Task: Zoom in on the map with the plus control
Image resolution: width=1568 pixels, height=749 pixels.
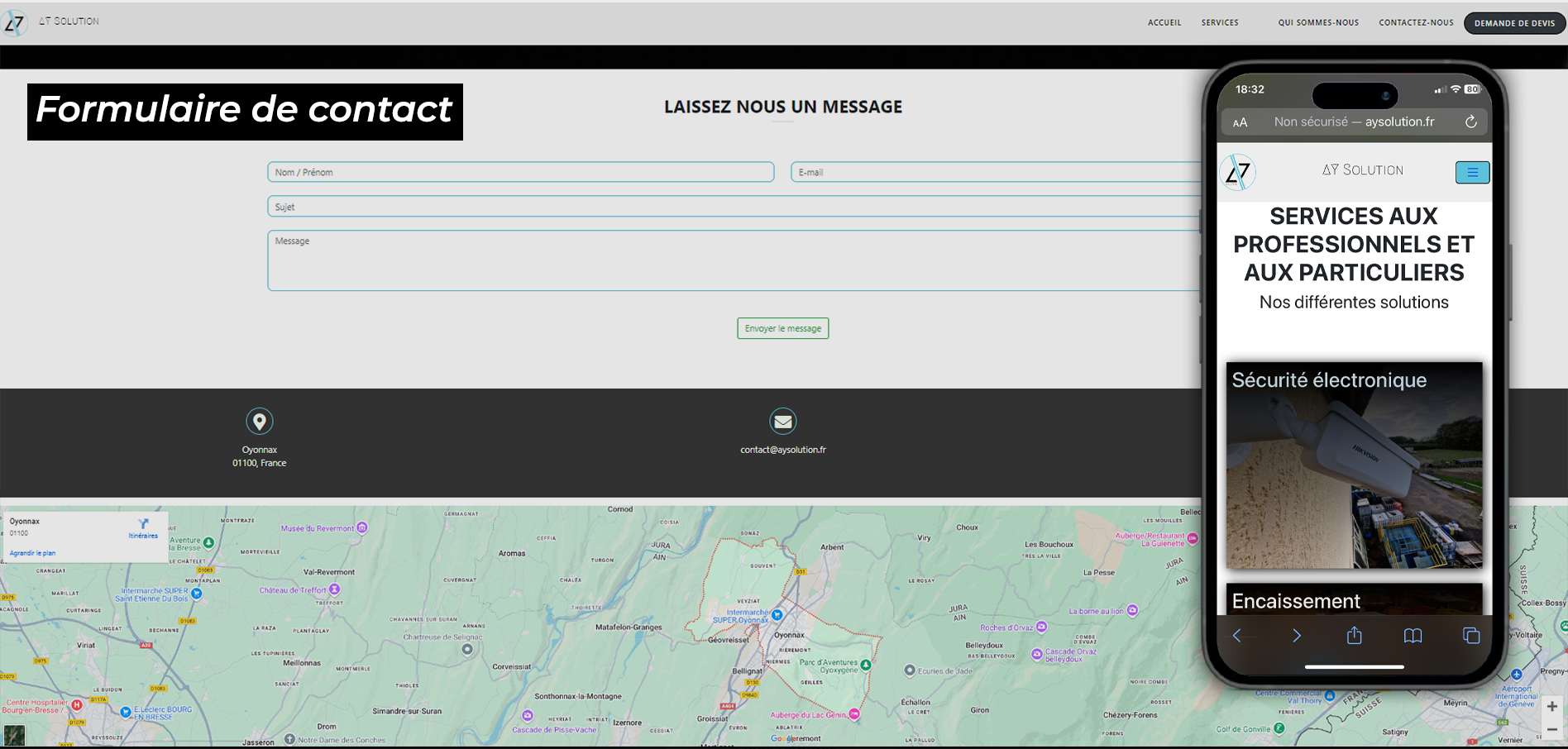Action: click(1552, 705)
